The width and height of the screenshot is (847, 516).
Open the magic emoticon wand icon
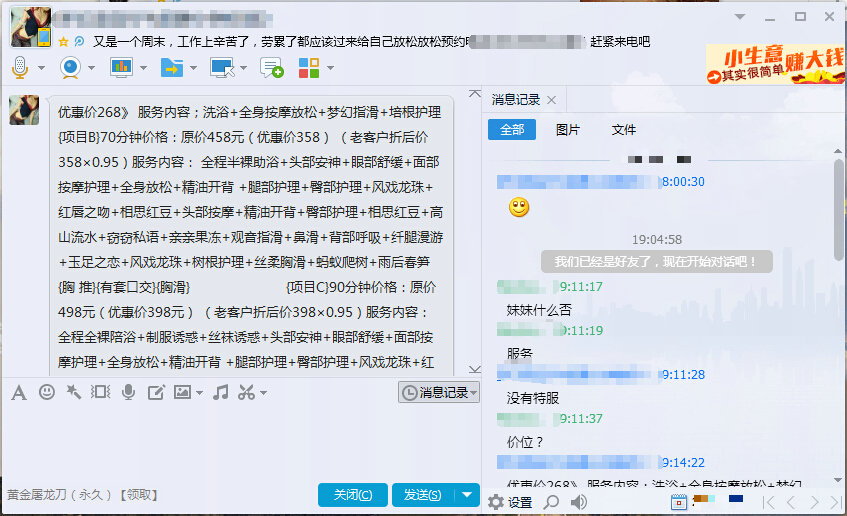pyautogui.click(x=73, y=392)
